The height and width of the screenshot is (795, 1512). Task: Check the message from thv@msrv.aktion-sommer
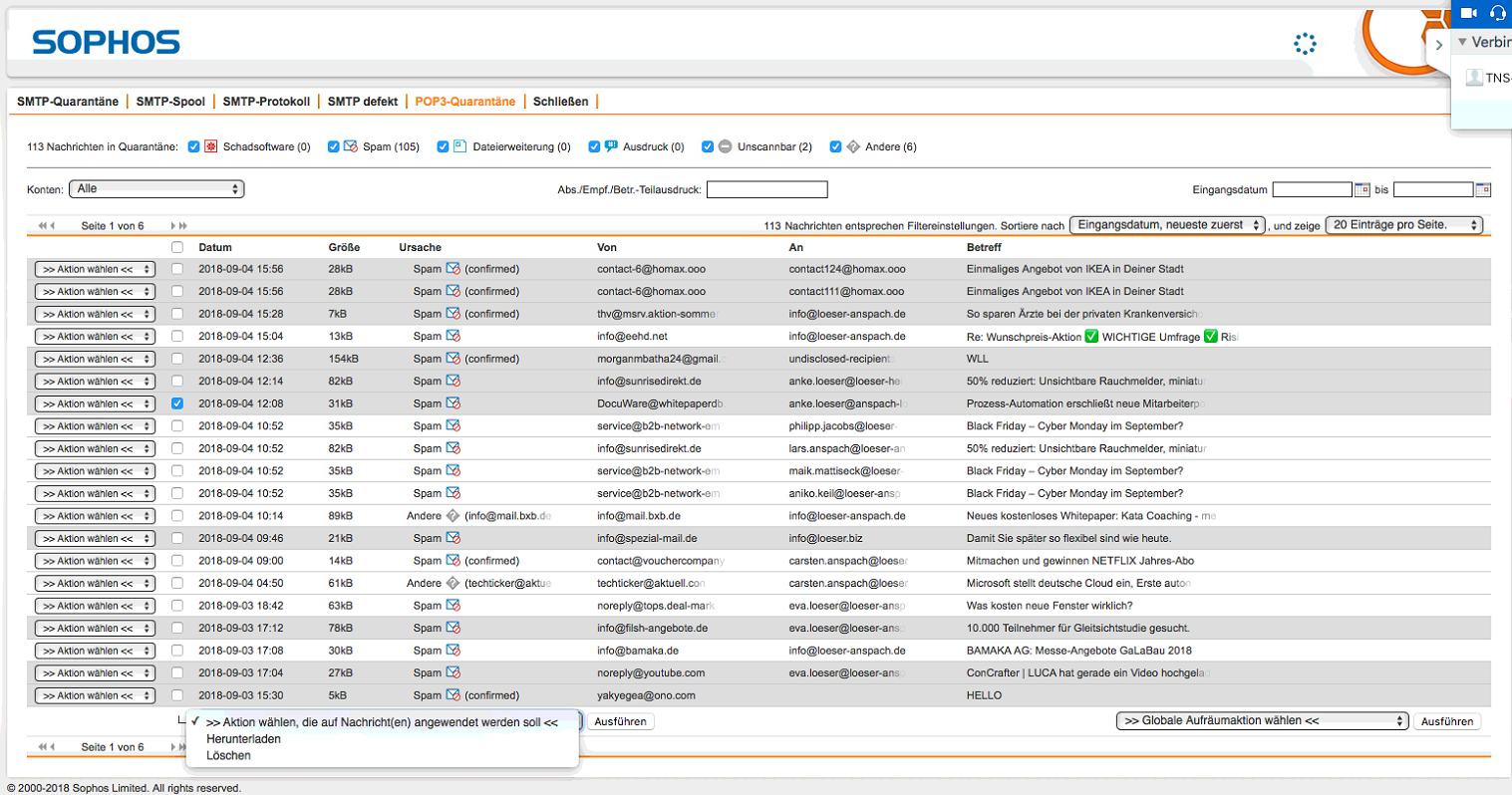177,314
